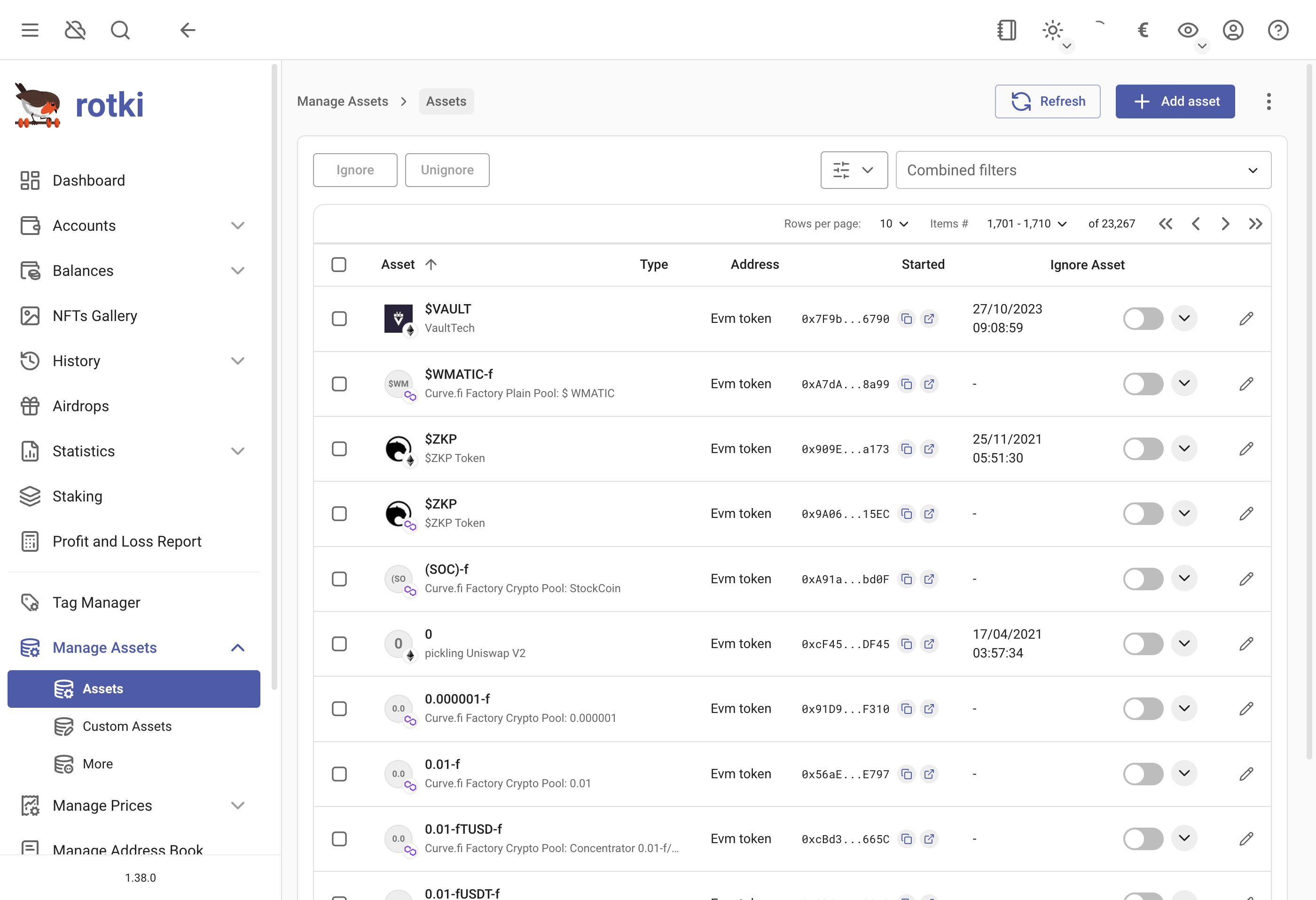The image size is (1316, 900).
Task: Click the cloud sync disabled icon
Action: pos(75,30)
